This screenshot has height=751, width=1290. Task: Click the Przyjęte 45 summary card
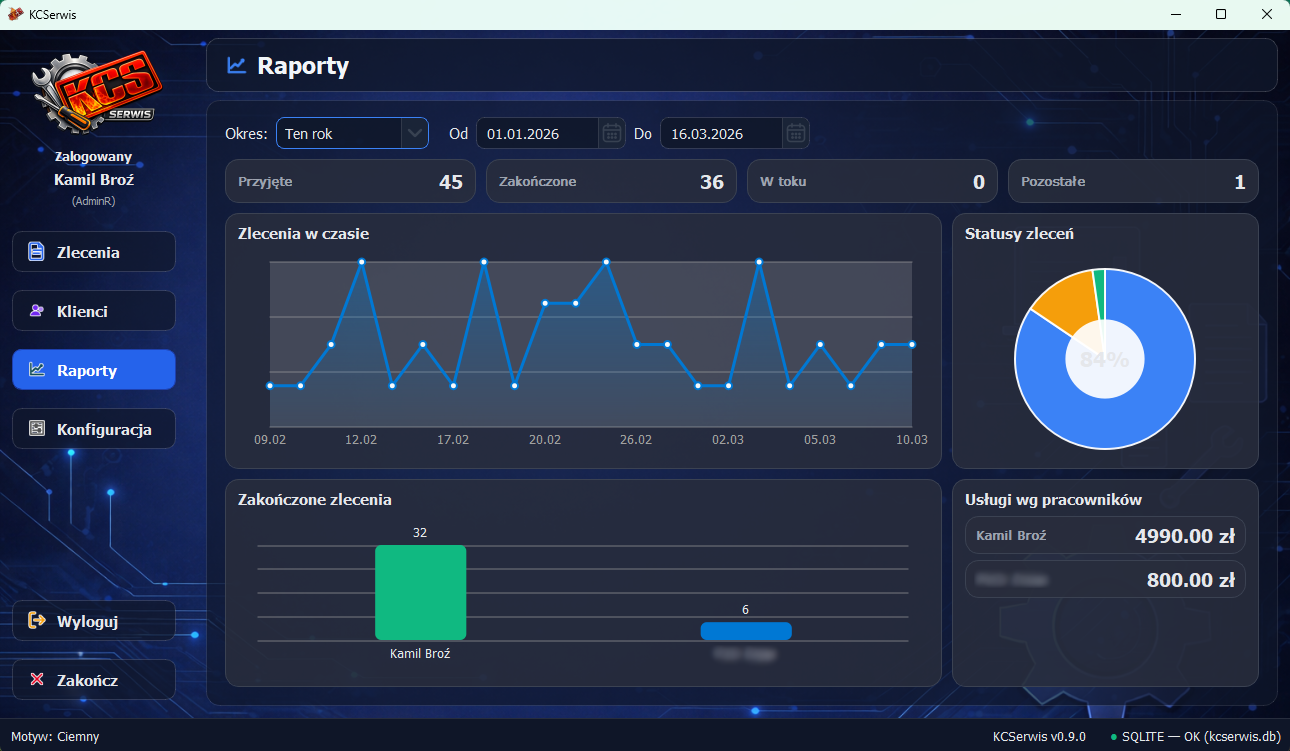click(350, 182)
